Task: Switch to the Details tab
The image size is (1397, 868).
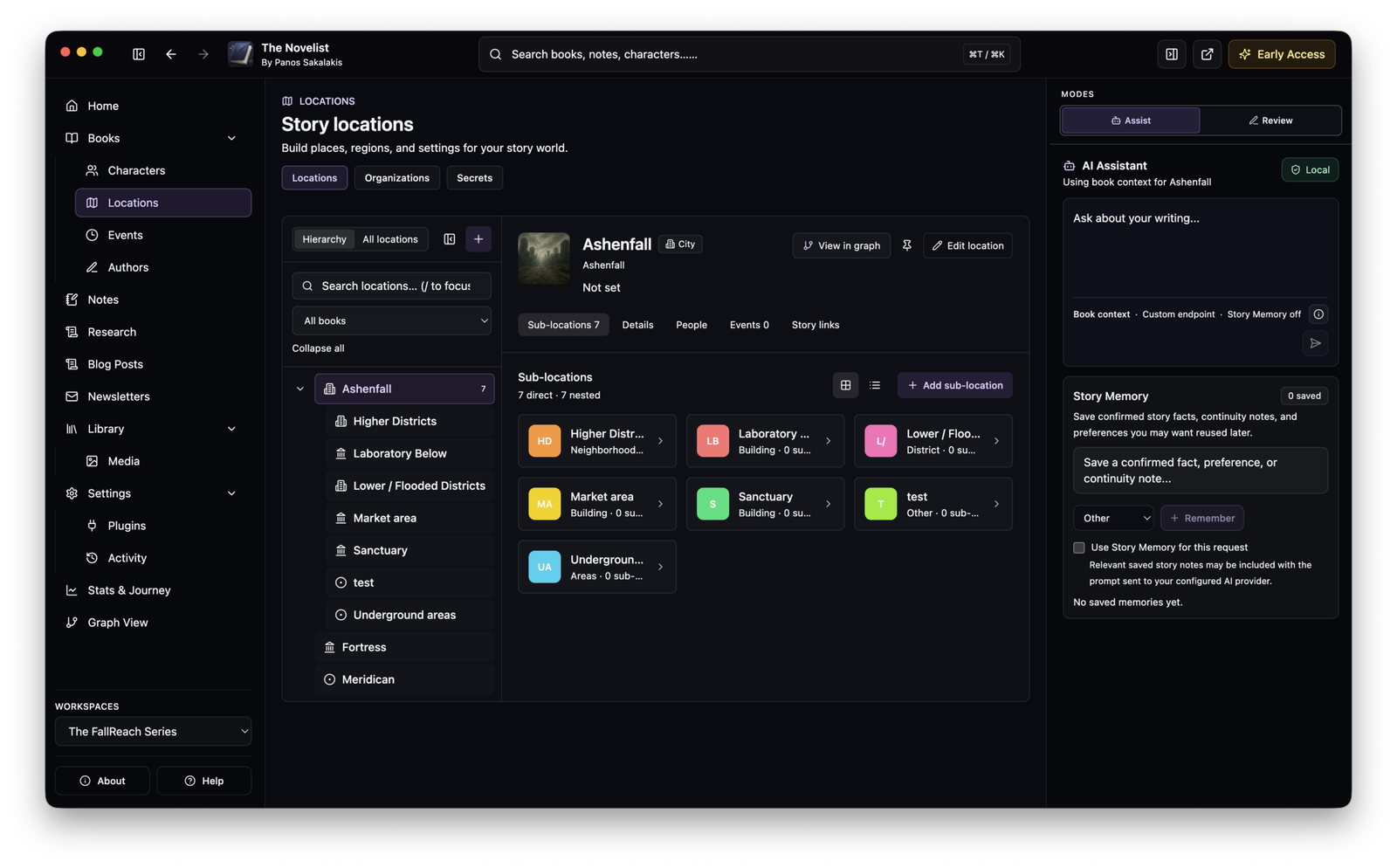Action: (637, 325)
